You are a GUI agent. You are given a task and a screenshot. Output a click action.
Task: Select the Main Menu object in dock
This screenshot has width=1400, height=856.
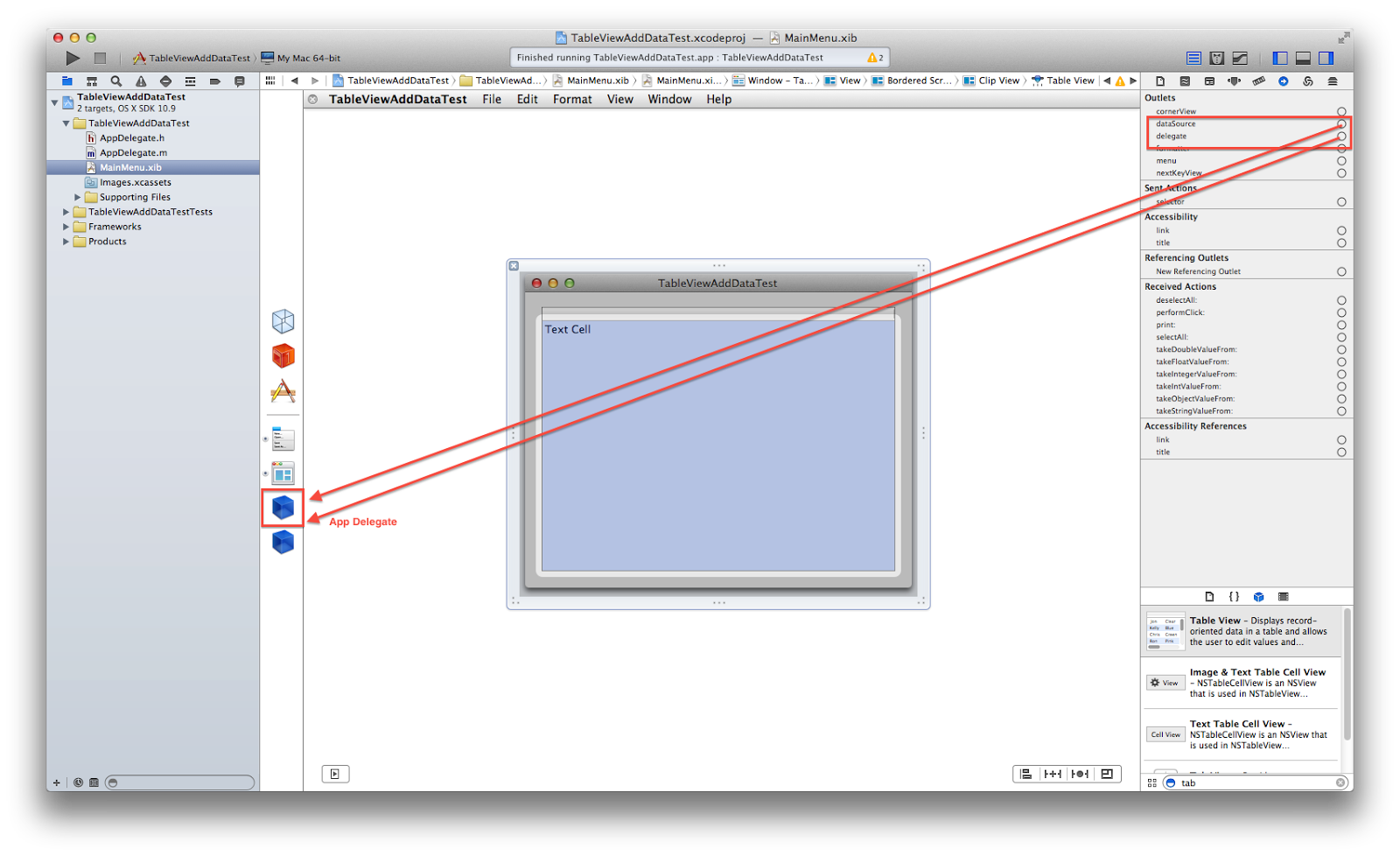283,439
